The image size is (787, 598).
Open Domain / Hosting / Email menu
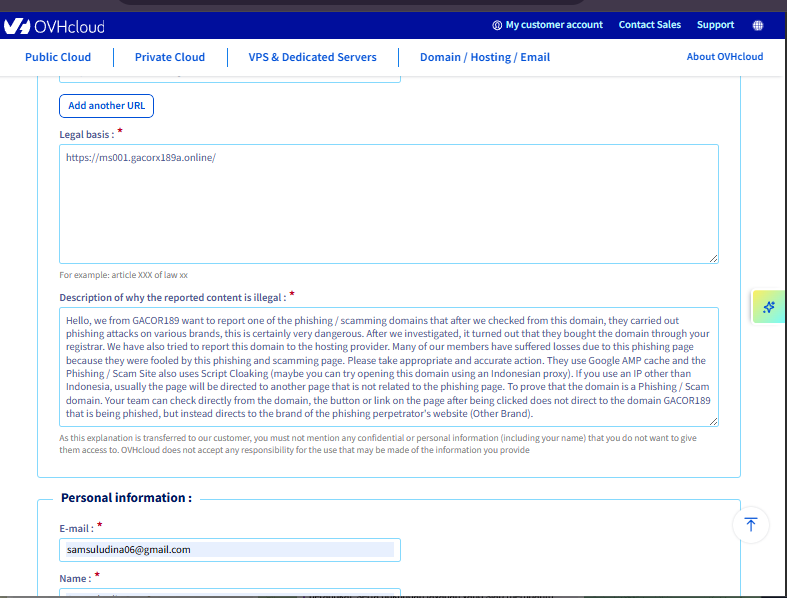click(x=485, y=57)
